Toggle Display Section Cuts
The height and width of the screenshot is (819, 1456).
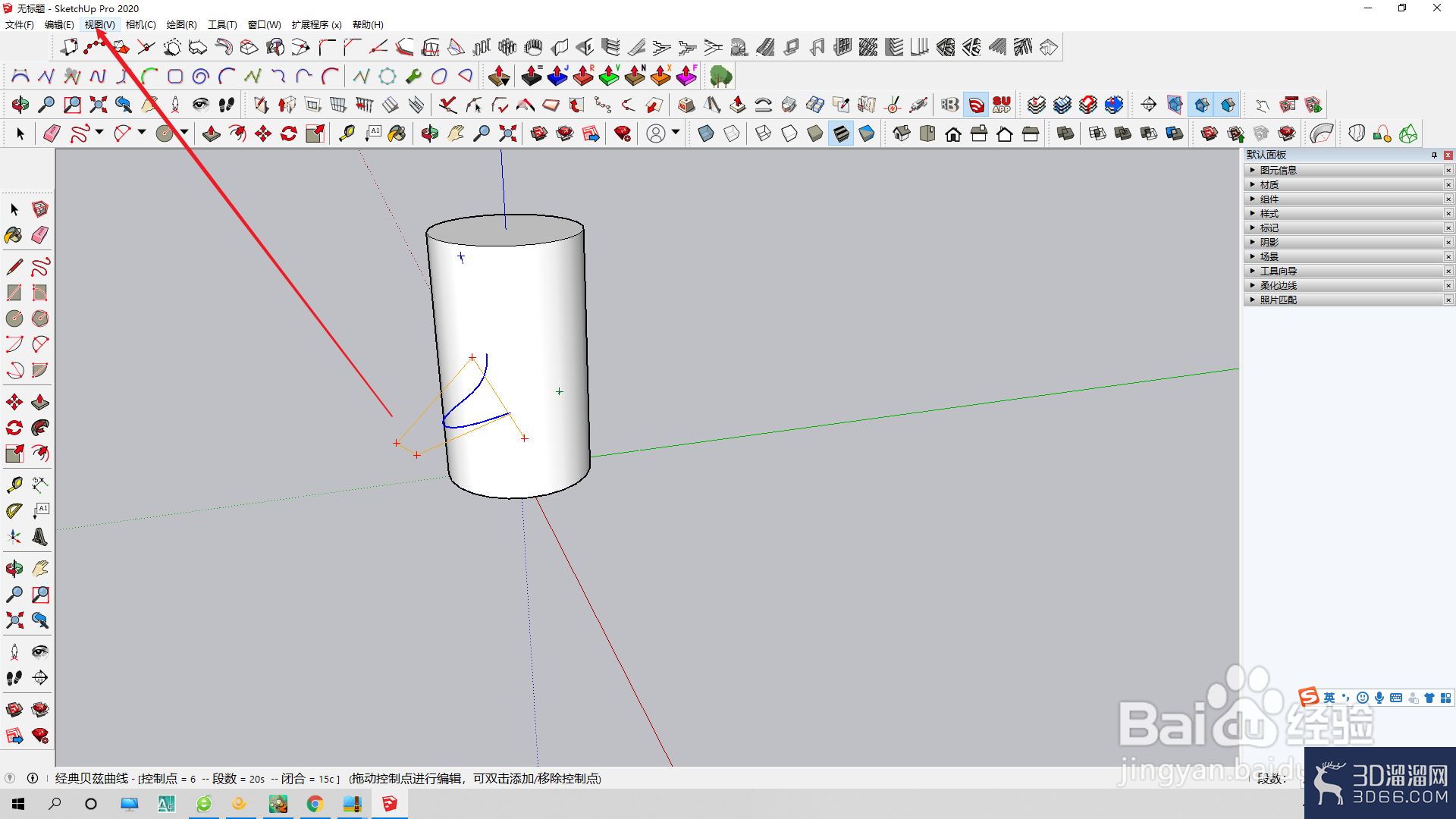click(x=1202, y=105)
